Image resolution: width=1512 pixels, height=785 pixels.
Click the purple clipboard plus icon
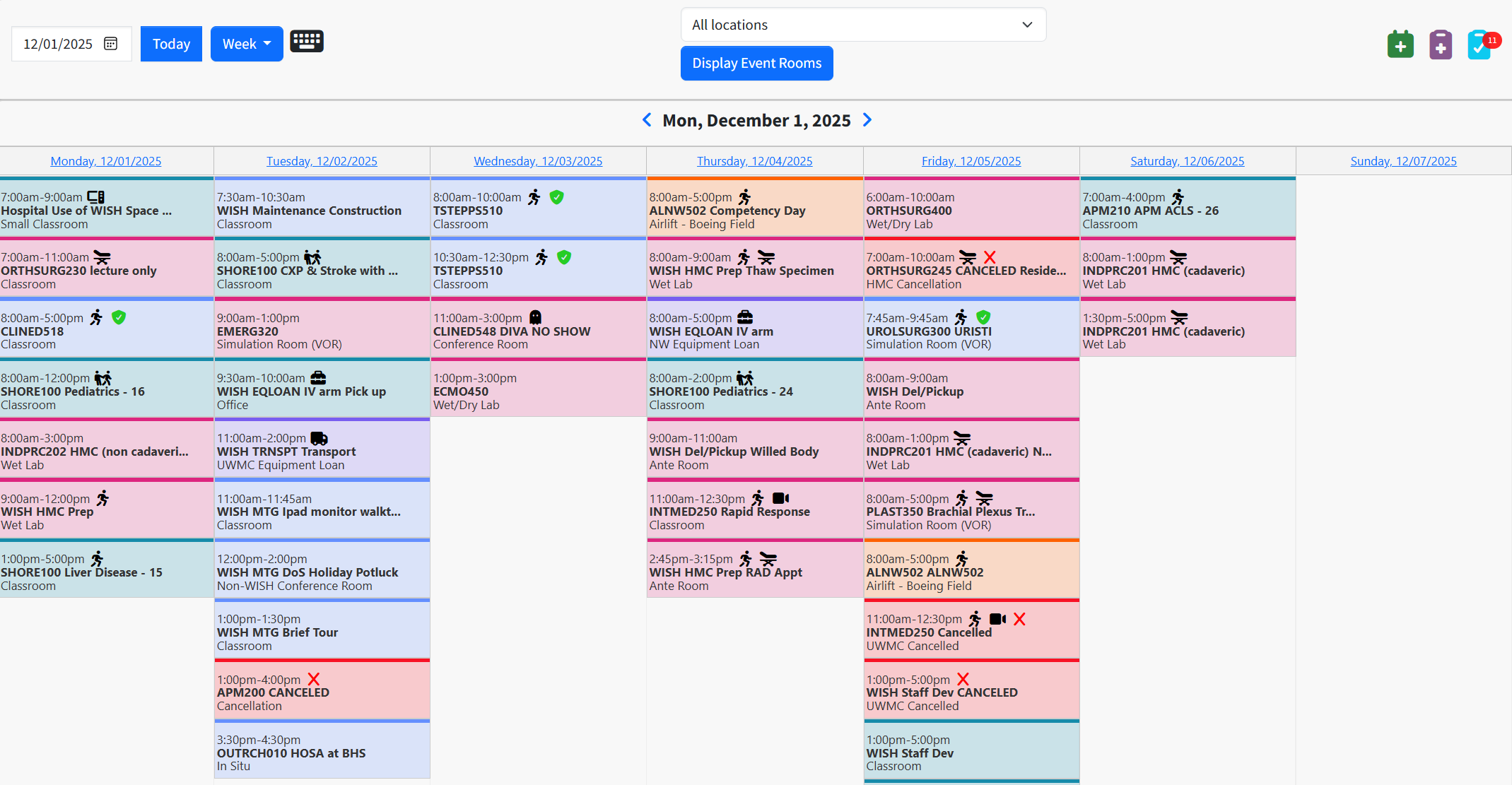(x=1440, y=45)
